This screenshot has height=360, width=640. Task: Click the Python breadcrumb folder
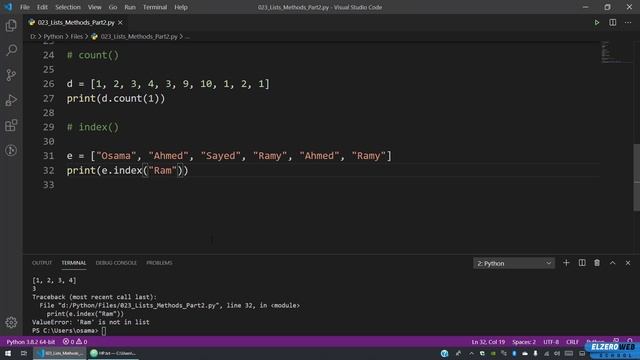coord(53,36)
